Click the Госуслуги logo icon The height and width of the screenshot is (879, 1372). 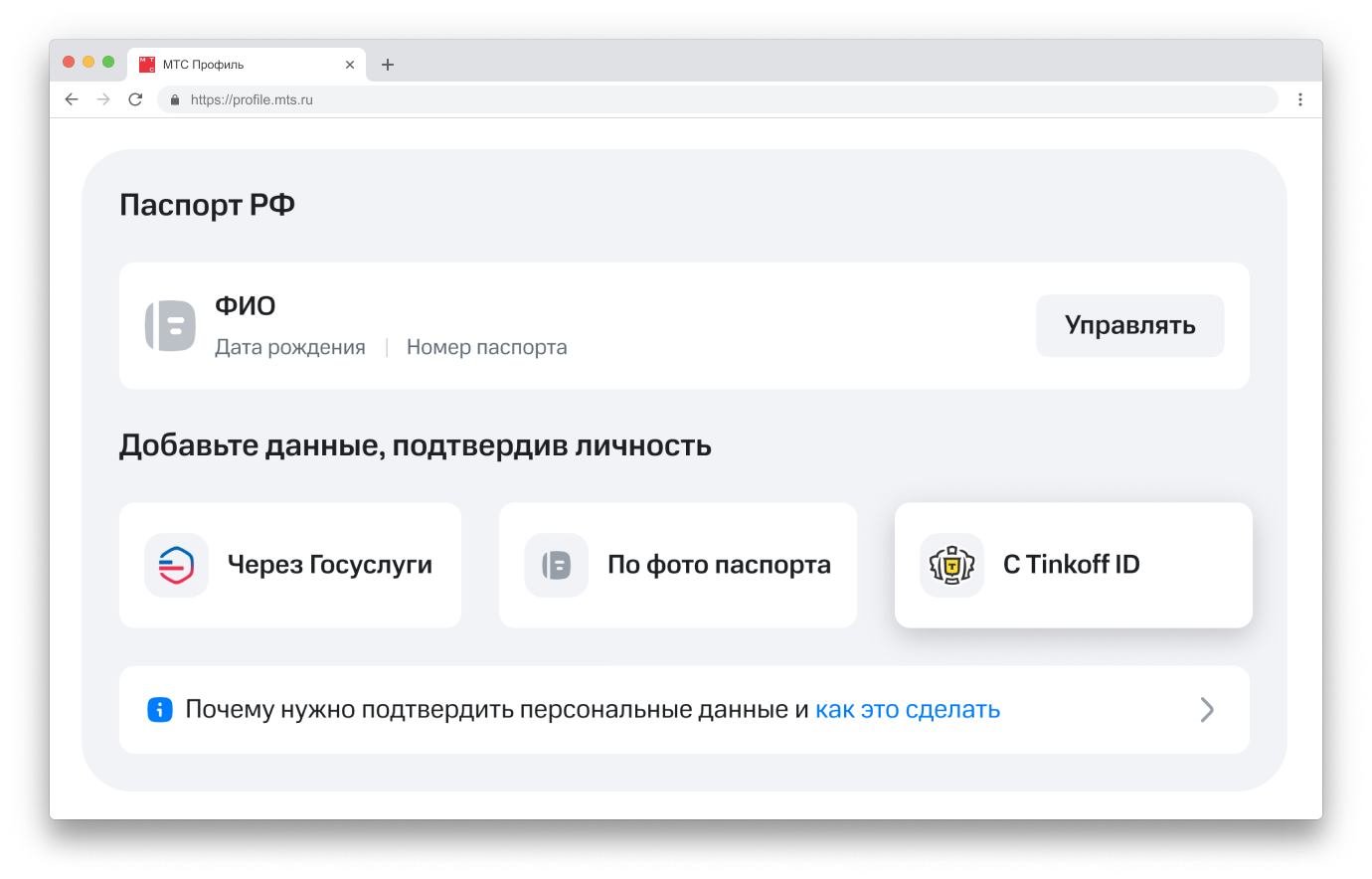[176, 565]
